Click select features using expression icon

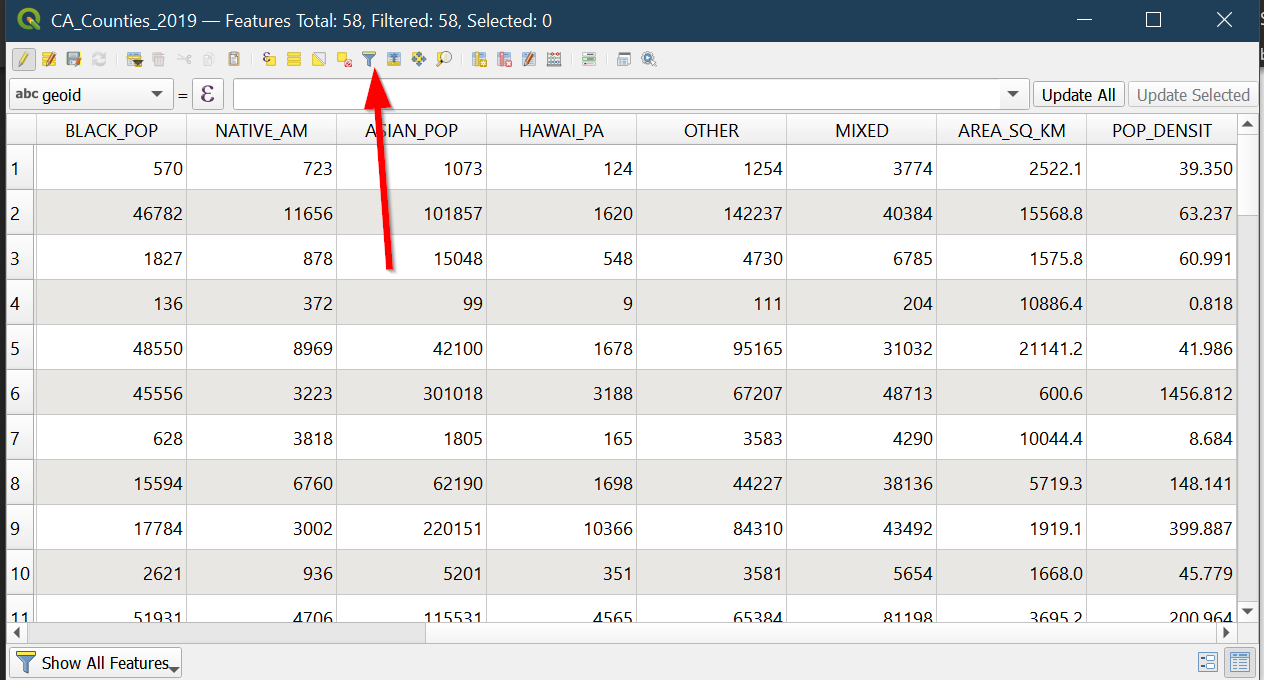[x=270, y=60]
